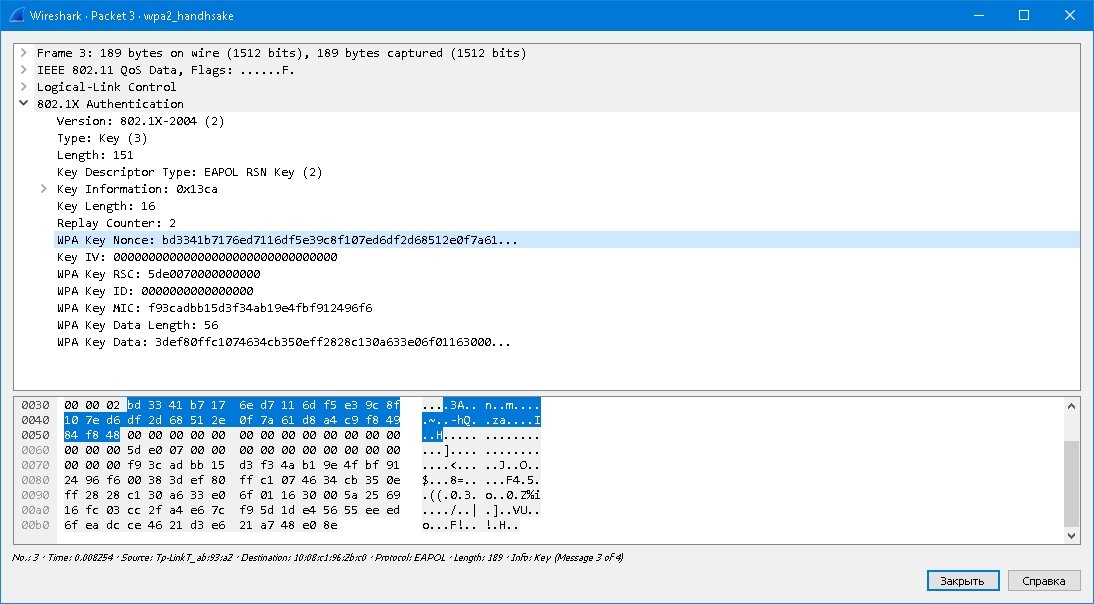Expand the Logical-Link Control row
This screenshot has height=604, width=1094.
tap(24, 86)
